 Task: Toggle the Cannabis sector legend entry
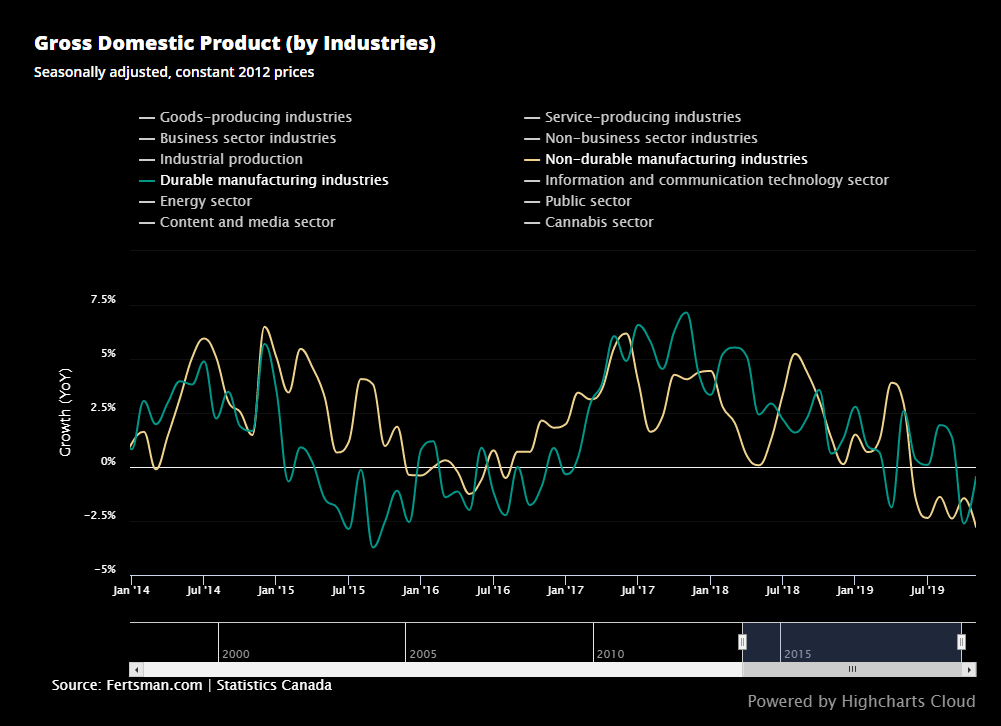[598, 222]
